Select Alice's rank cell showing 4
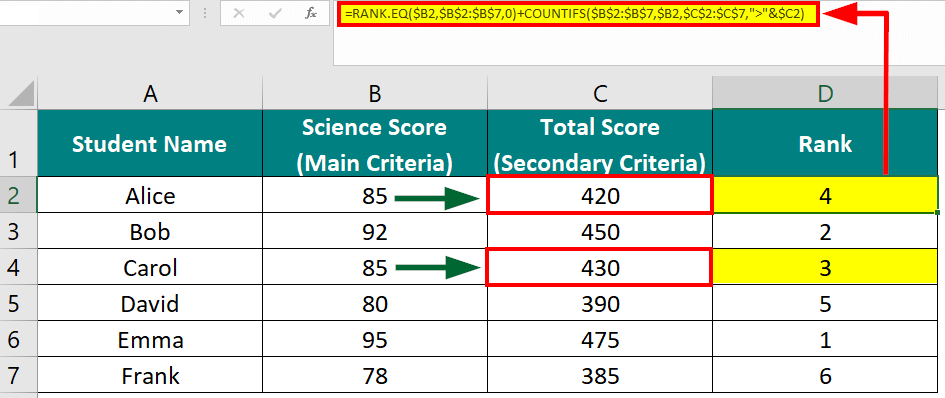The width and height of the screenshot is (945, 398). tap(825, 195)
